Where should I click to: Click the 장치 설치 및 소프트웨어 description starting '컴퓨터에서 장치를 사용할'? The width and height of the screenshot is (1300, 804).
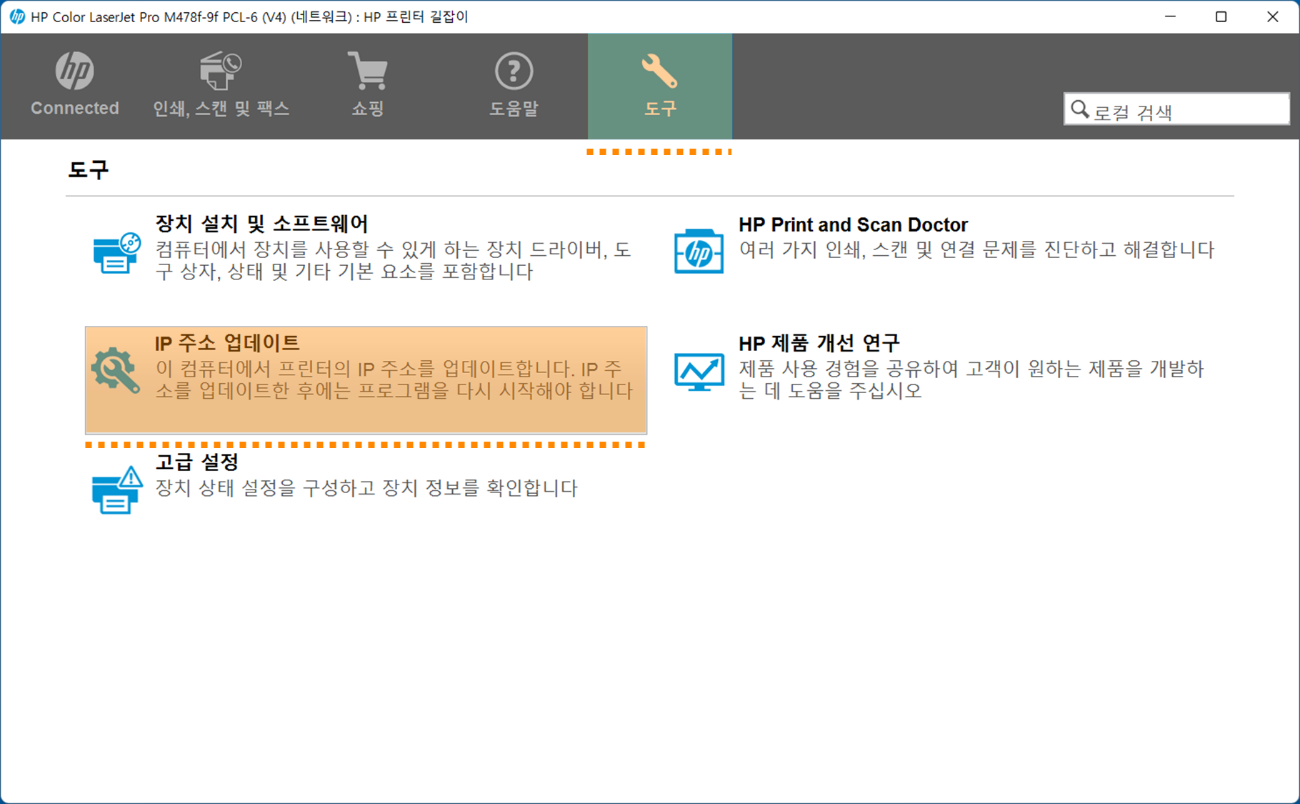[x=393, y=260]
